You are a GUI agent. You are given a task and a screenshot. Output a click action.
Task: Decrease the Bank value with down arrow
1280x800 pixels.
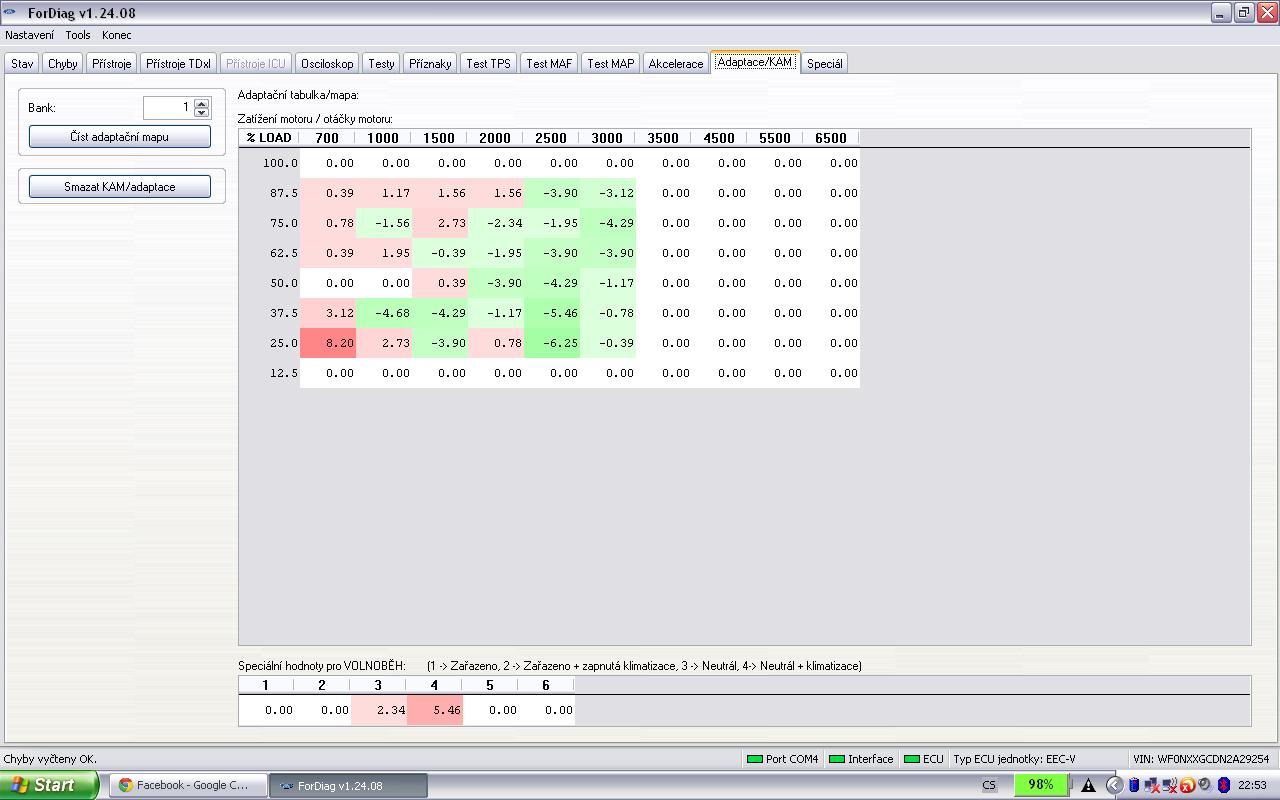[202, 112]
